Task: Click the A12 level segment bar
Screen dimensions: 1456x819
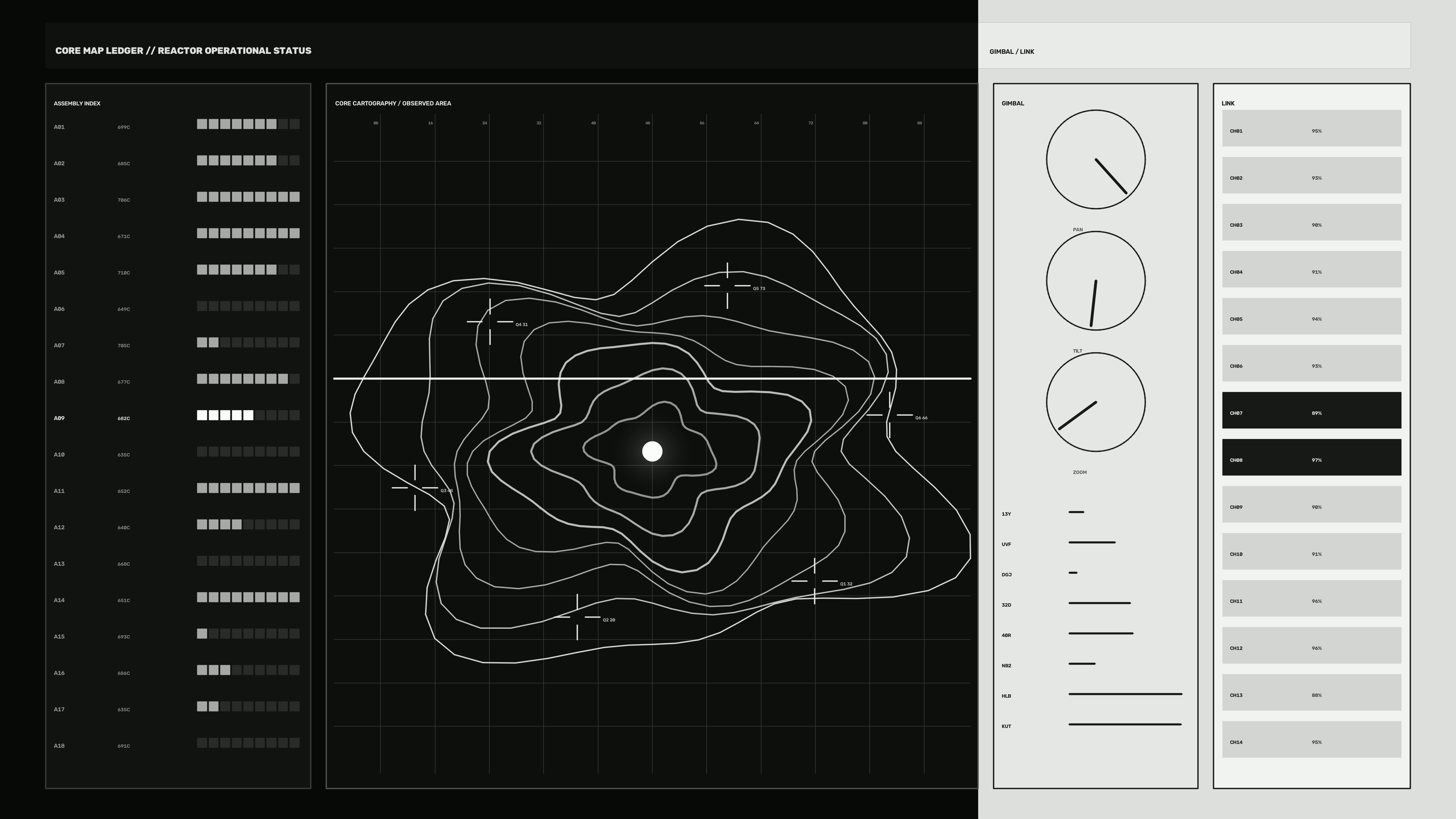Action: (x=248, y=524)
